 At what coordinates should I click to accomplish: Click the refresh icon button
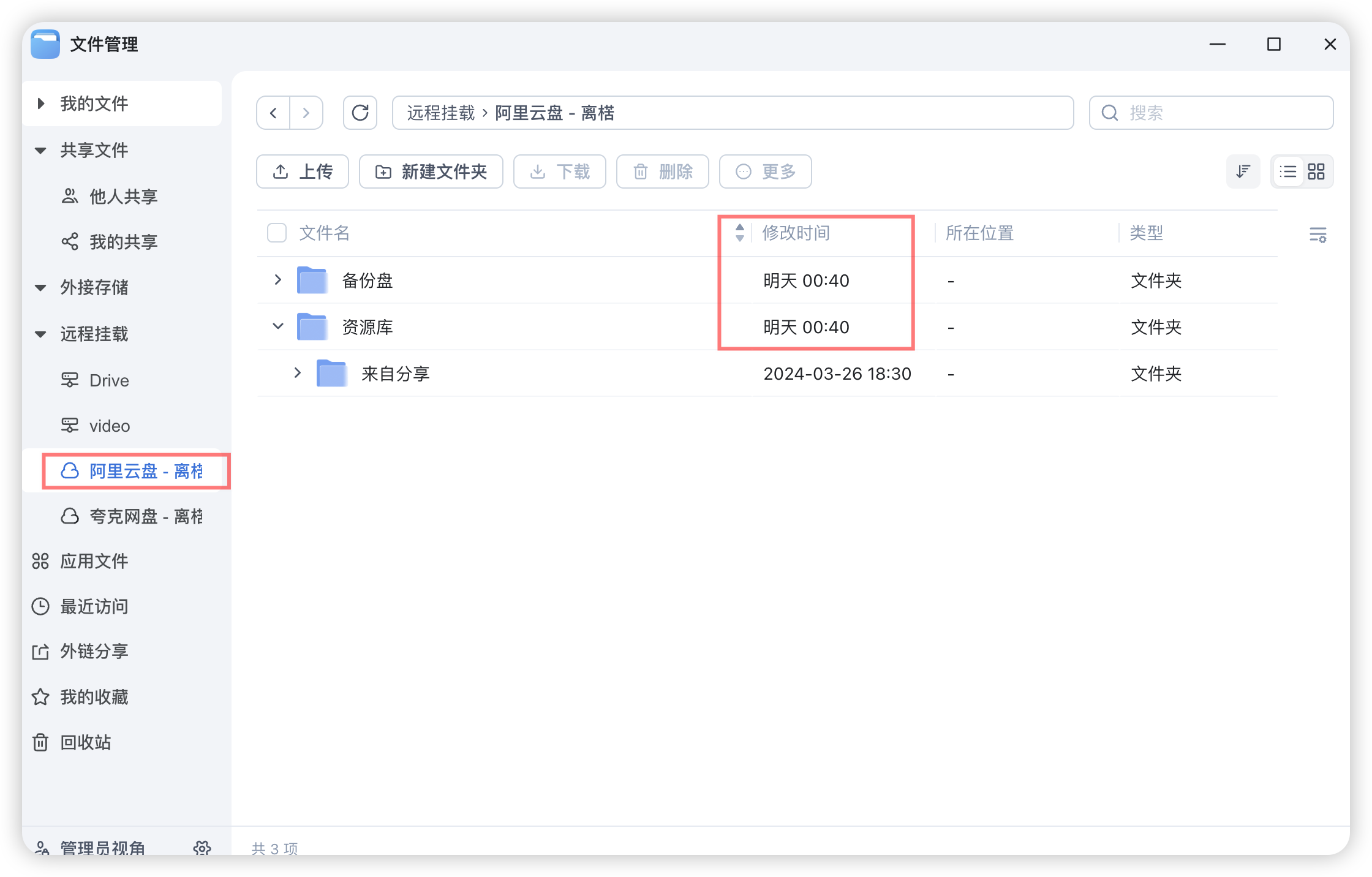point(360,113)
